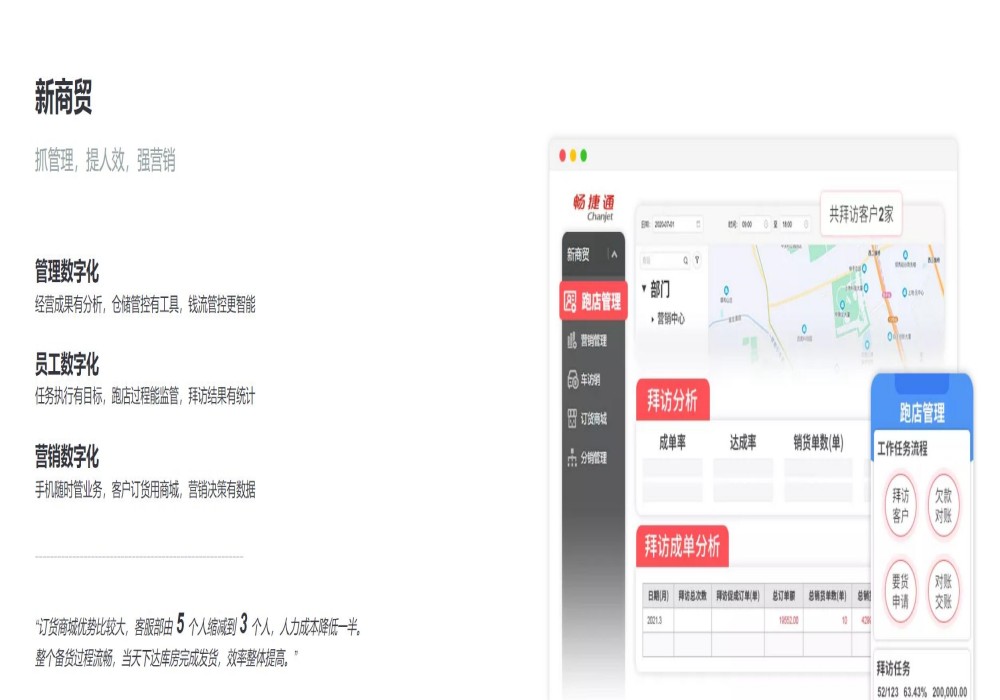Click the 营销管理 bar chart icon
The image size is (1000, 700).
(x=571, y=340)
